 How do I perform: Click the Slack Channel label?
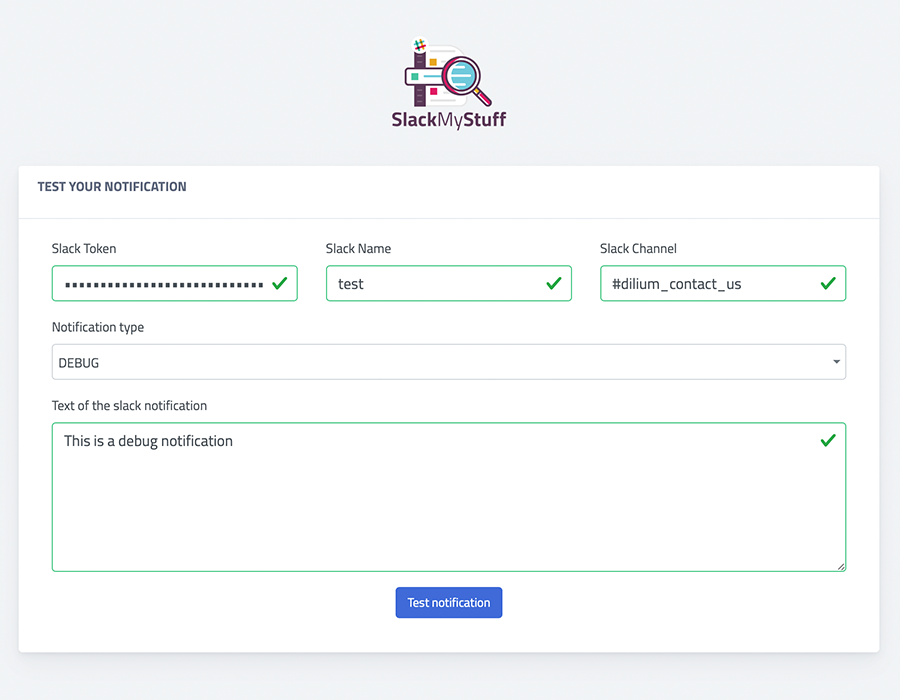click(x=638, y=249)
